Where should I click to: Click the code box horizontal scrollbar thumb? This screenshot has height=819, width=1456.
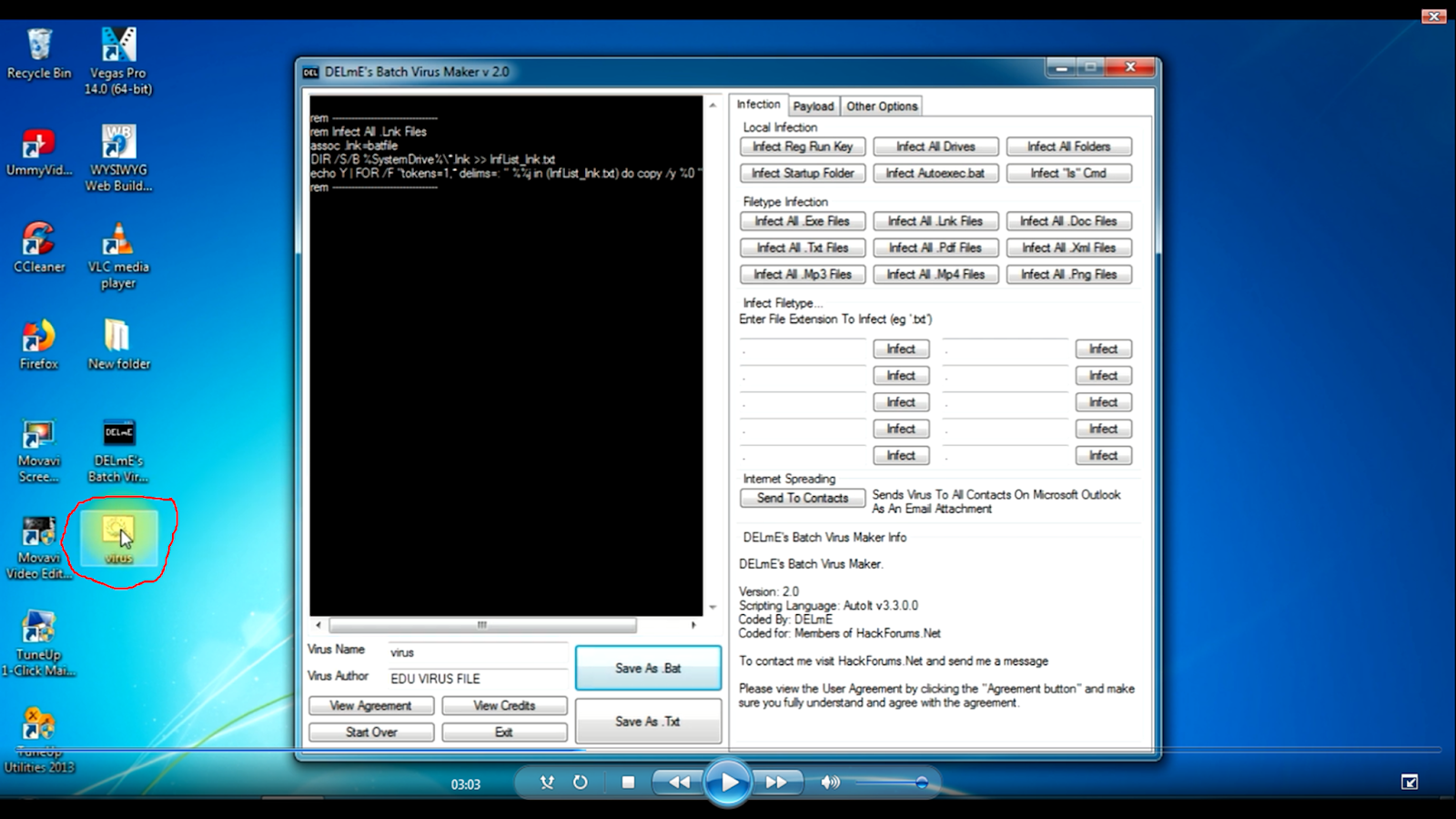pyautogui.click(x=482, y=625)
